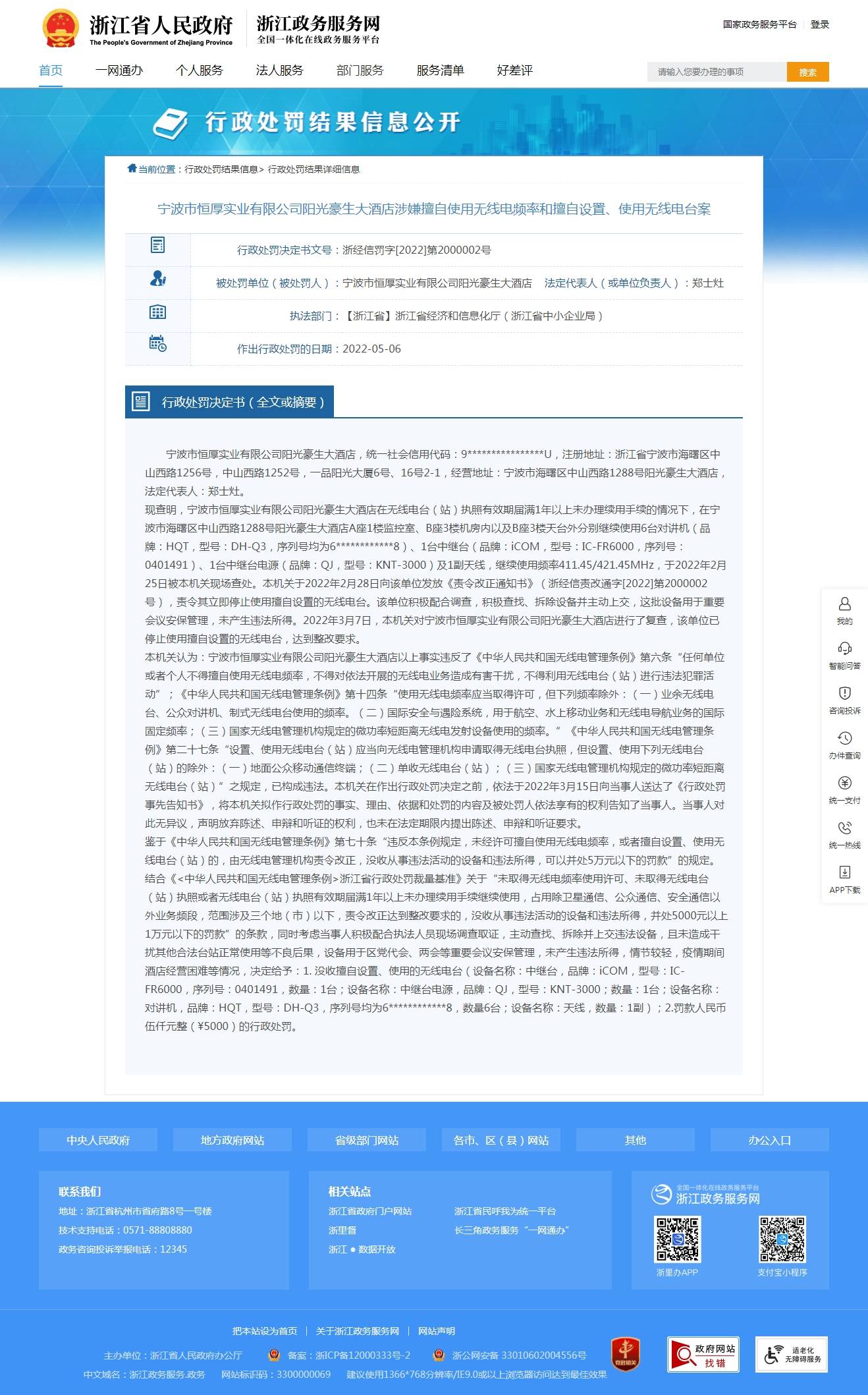Click the book icon in 行政处罚结果信息公开 banner
This screenshot has width=868, height=1395.
(170, 123)
